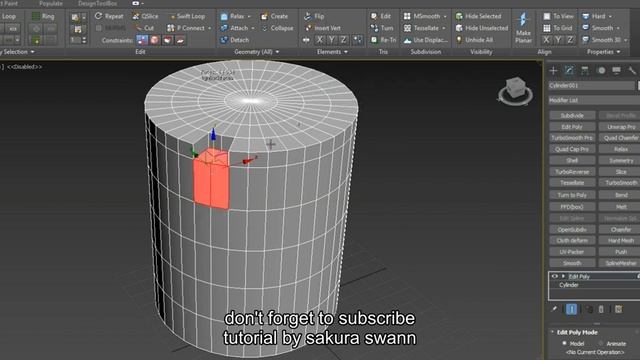Align selection To View

pyautogui.click(x=558, y=16)
